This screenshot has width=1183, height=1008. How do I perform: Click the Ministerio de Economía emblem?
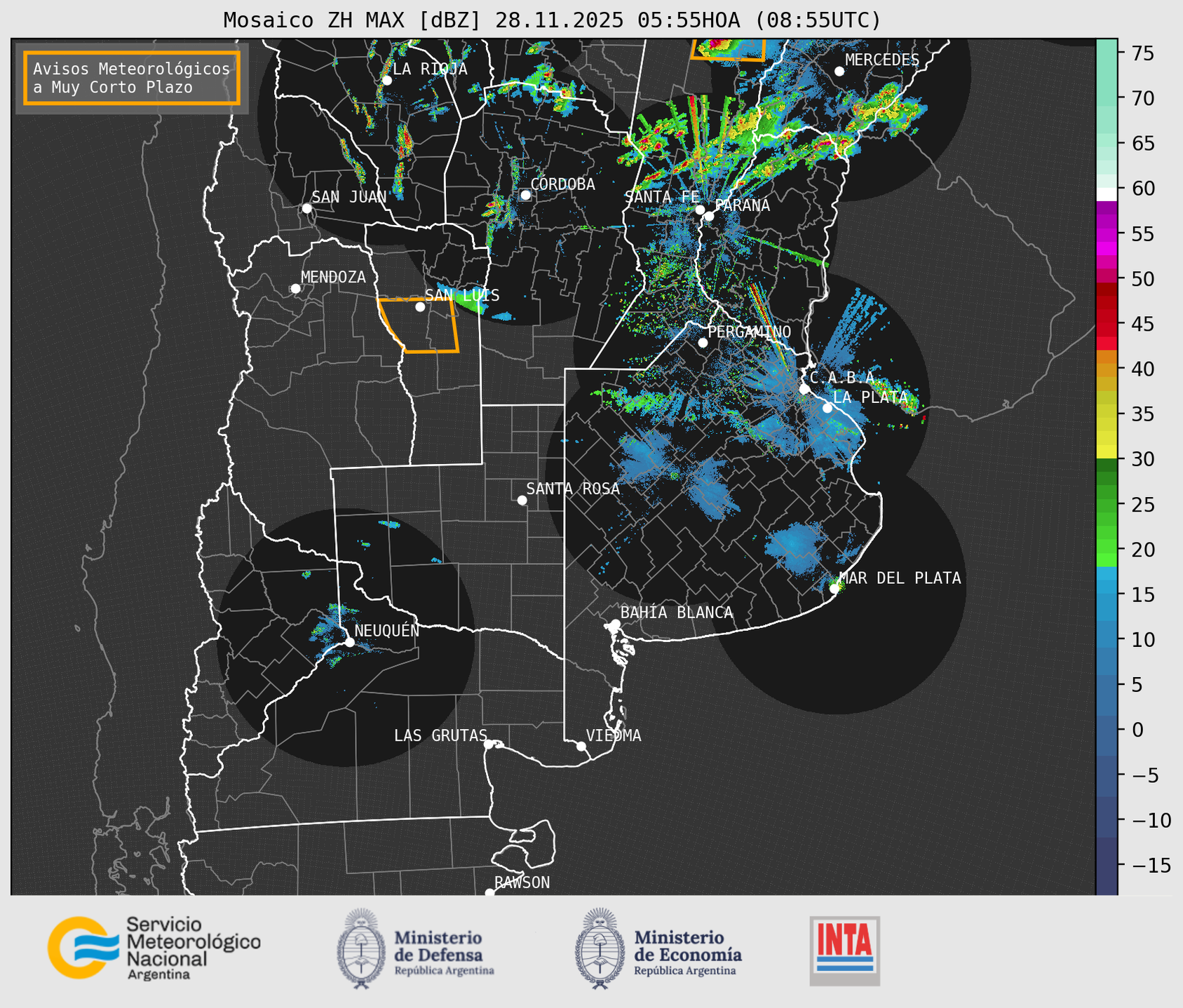click(600, 948)
